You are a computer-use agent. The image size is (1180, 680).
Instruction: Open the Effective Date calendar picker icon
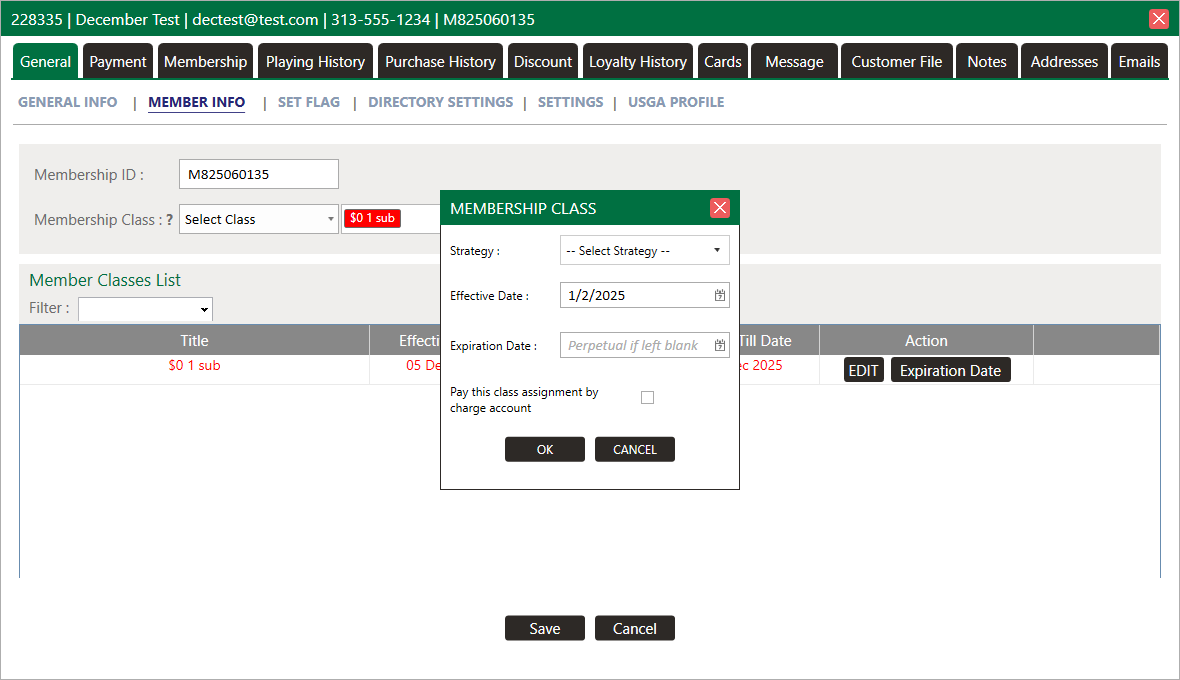click(x=719, y=295)
